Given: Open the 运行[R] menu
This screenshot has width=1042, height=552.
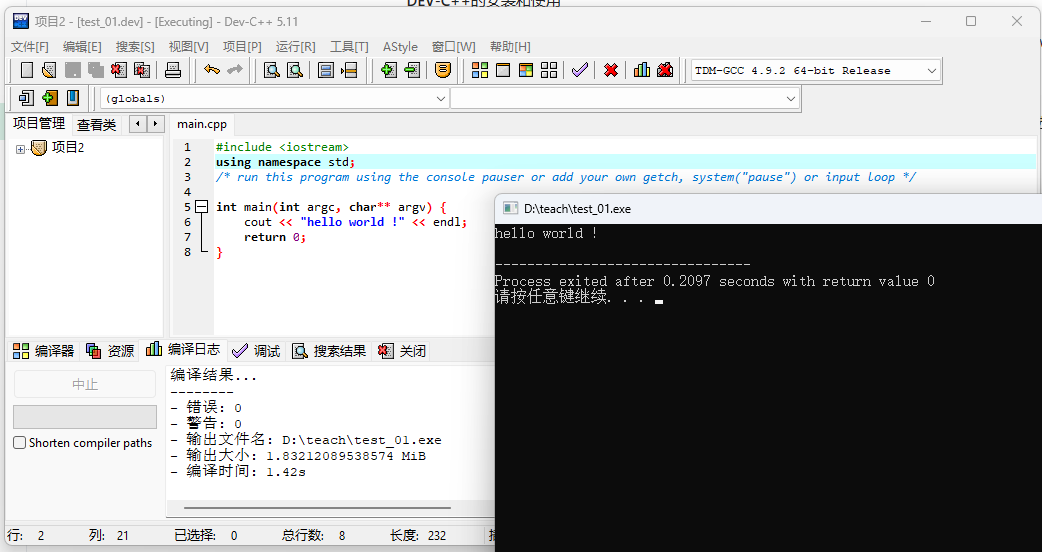Looking at the screenshot, I should [x=295, y=47].
